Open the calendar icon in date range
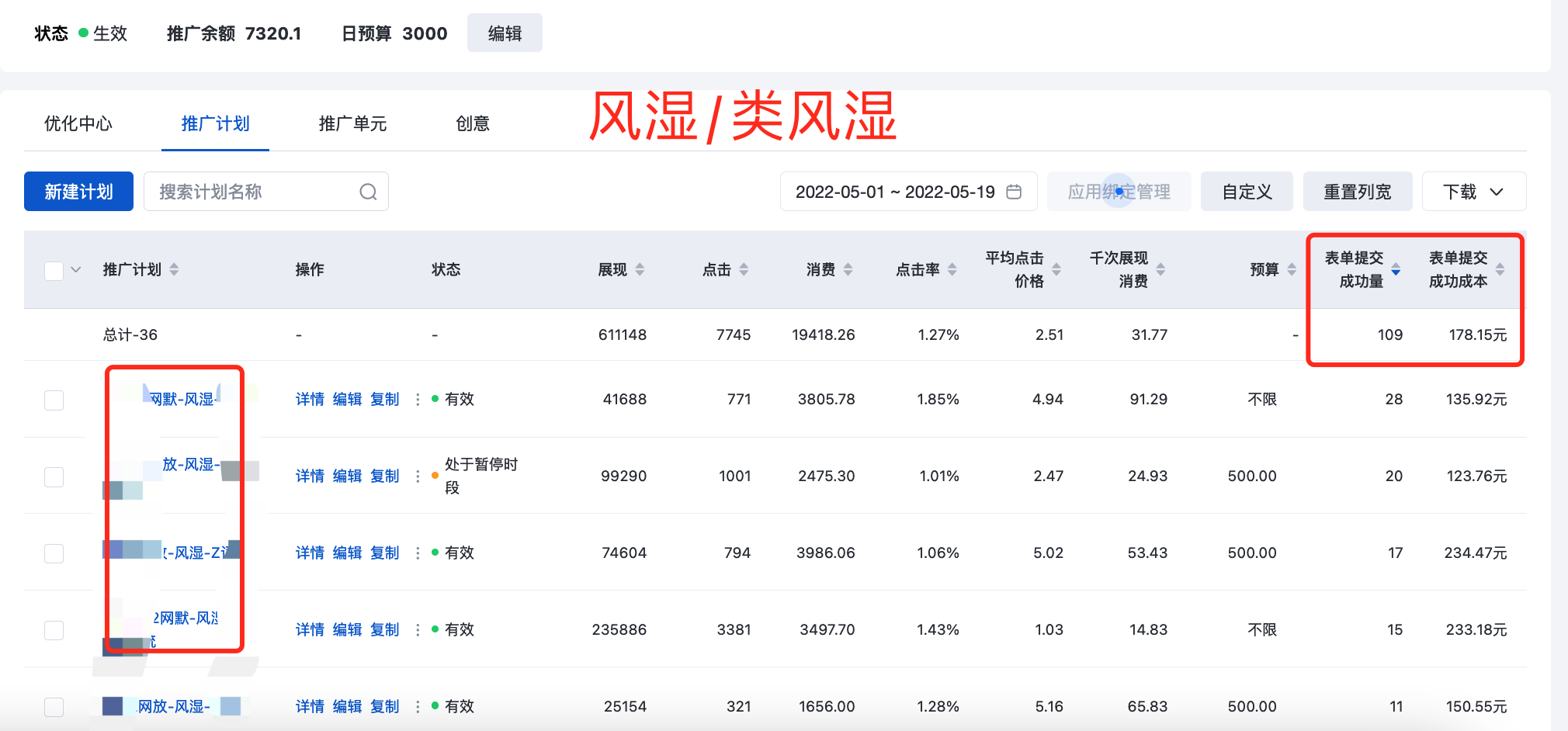Screen dimensions: 1568x731 click(1014, 192)
